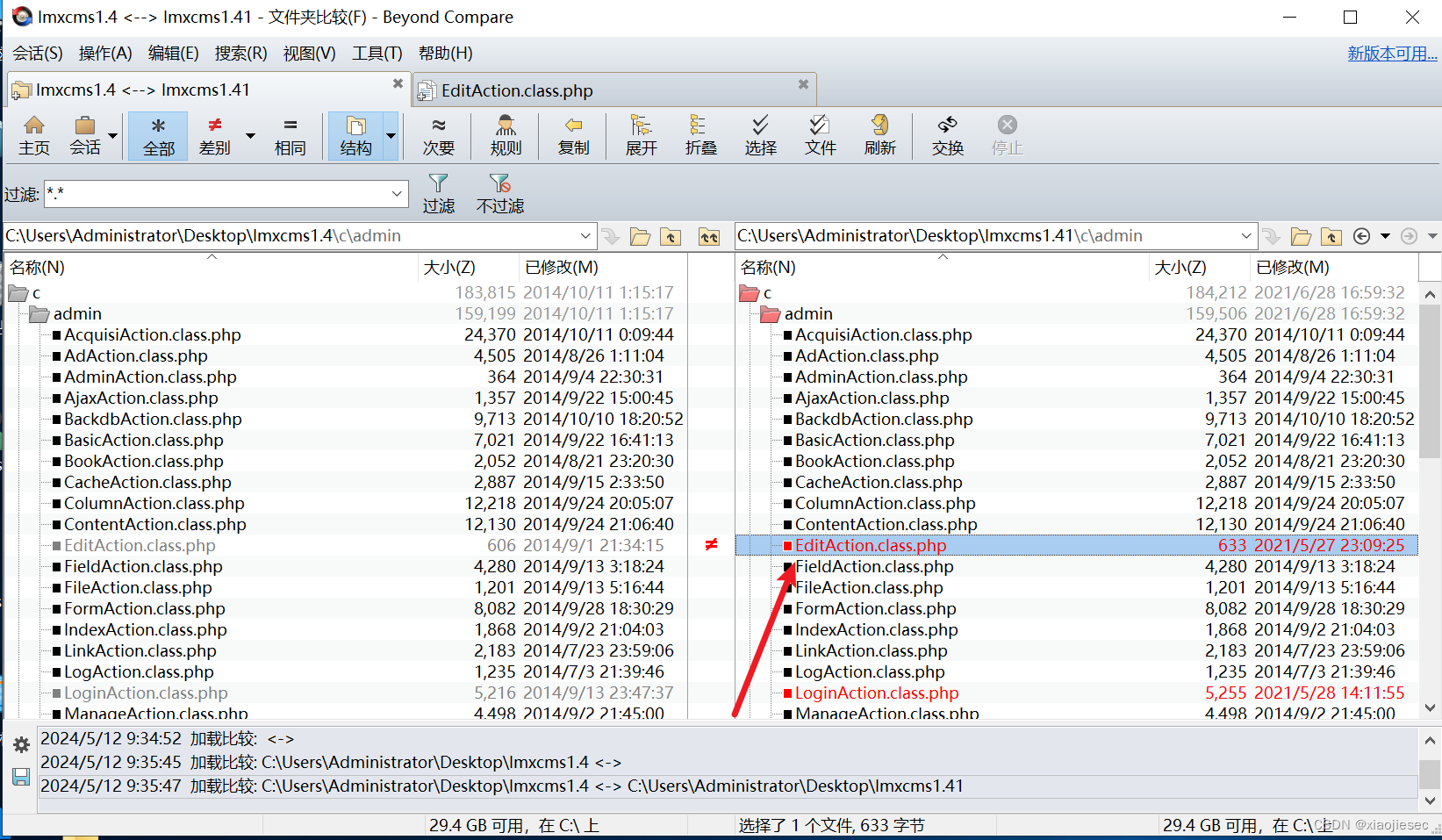The width and height of the screenshot is (1442, 840).
Task: Click the 主页 home toolbar icon
Action: pyautogui.click(x=34, y=135)
